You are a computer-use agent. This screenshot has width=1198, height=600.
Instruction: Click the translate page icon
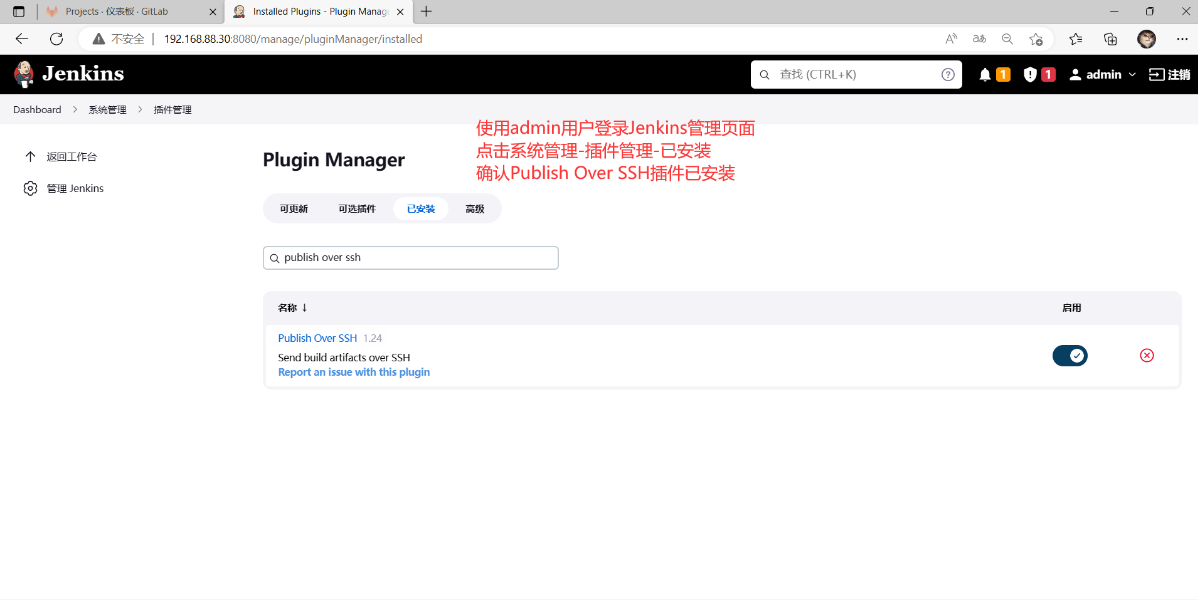click(x=979, y=39)
